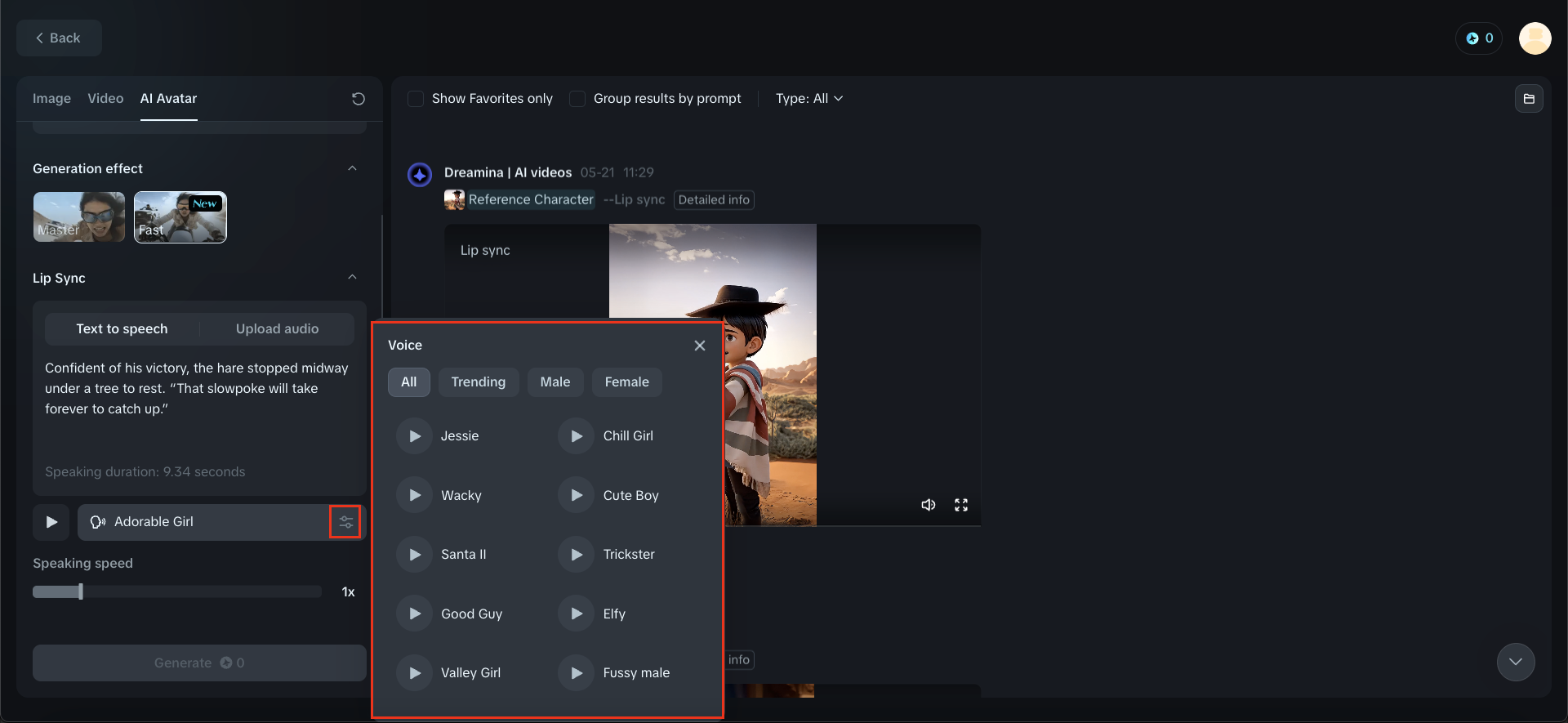
Task: Select the Fast generation effect
Action: (x=180, y=217)
